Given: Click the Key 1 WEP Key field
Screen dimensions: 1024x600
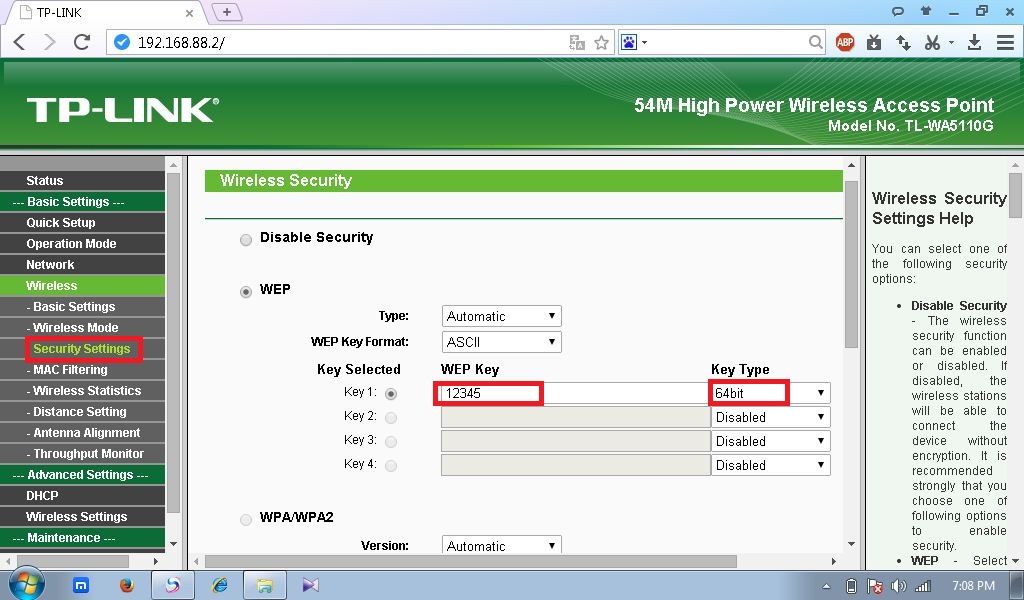Looking at the screenshot, I should point(575,393).
